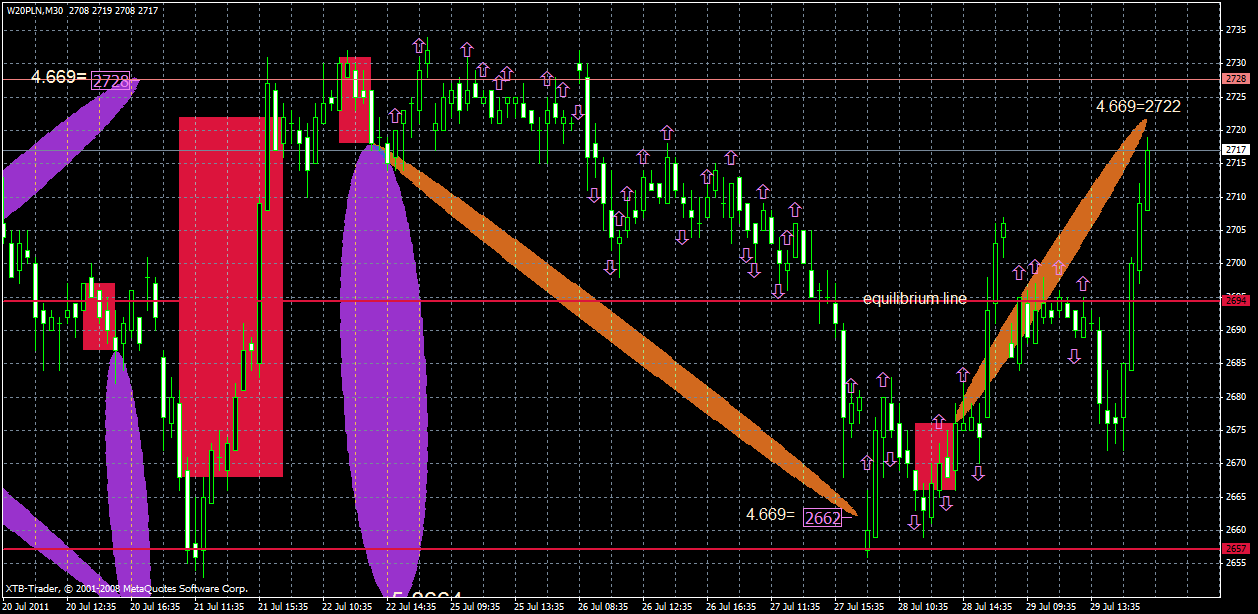Click the 27 Jul 11:35 time label
1258x614 pixels.
[796, 606]
